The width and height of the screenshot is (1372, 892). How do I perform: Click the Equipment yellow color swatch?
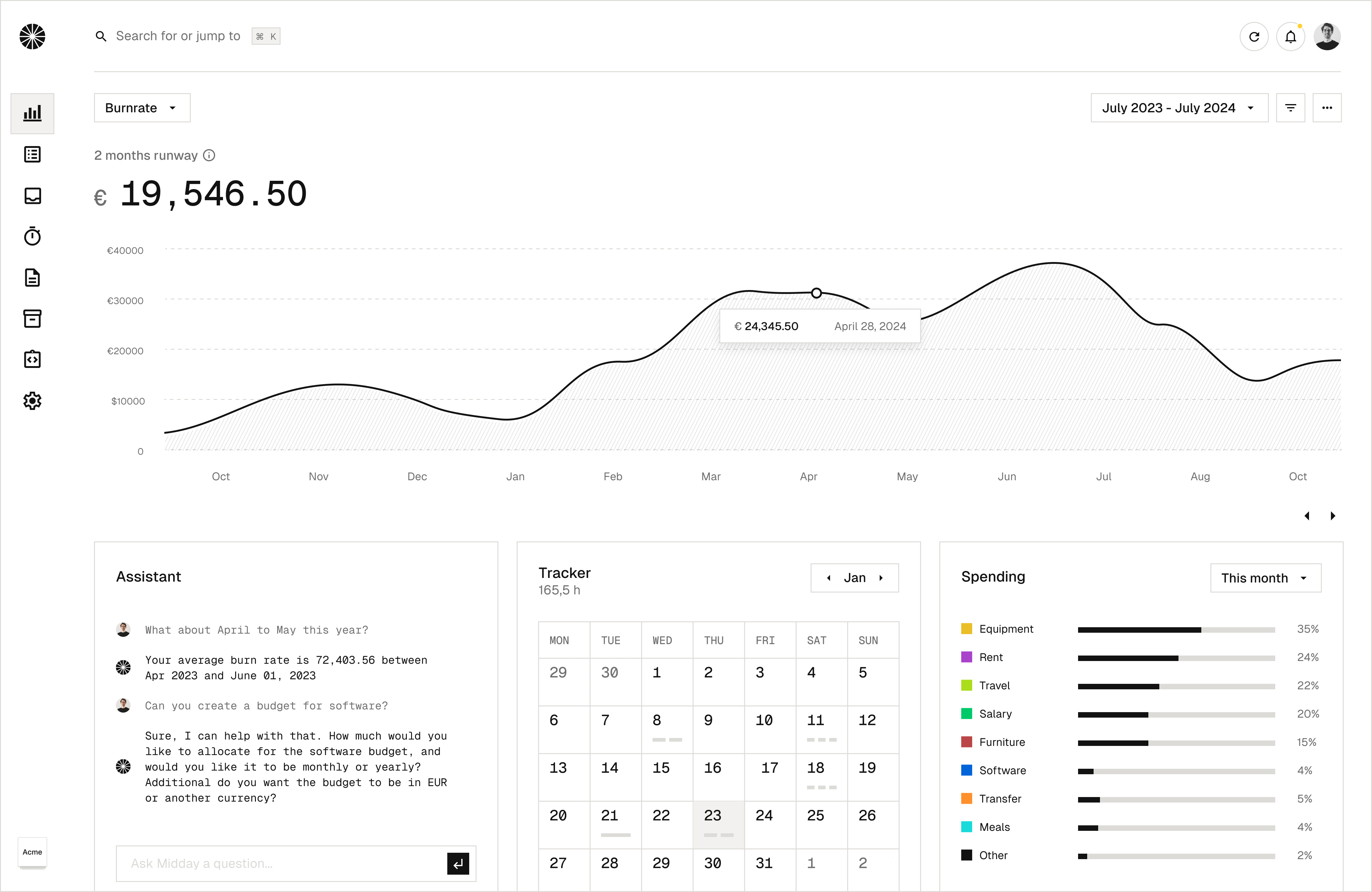(966, 628)
